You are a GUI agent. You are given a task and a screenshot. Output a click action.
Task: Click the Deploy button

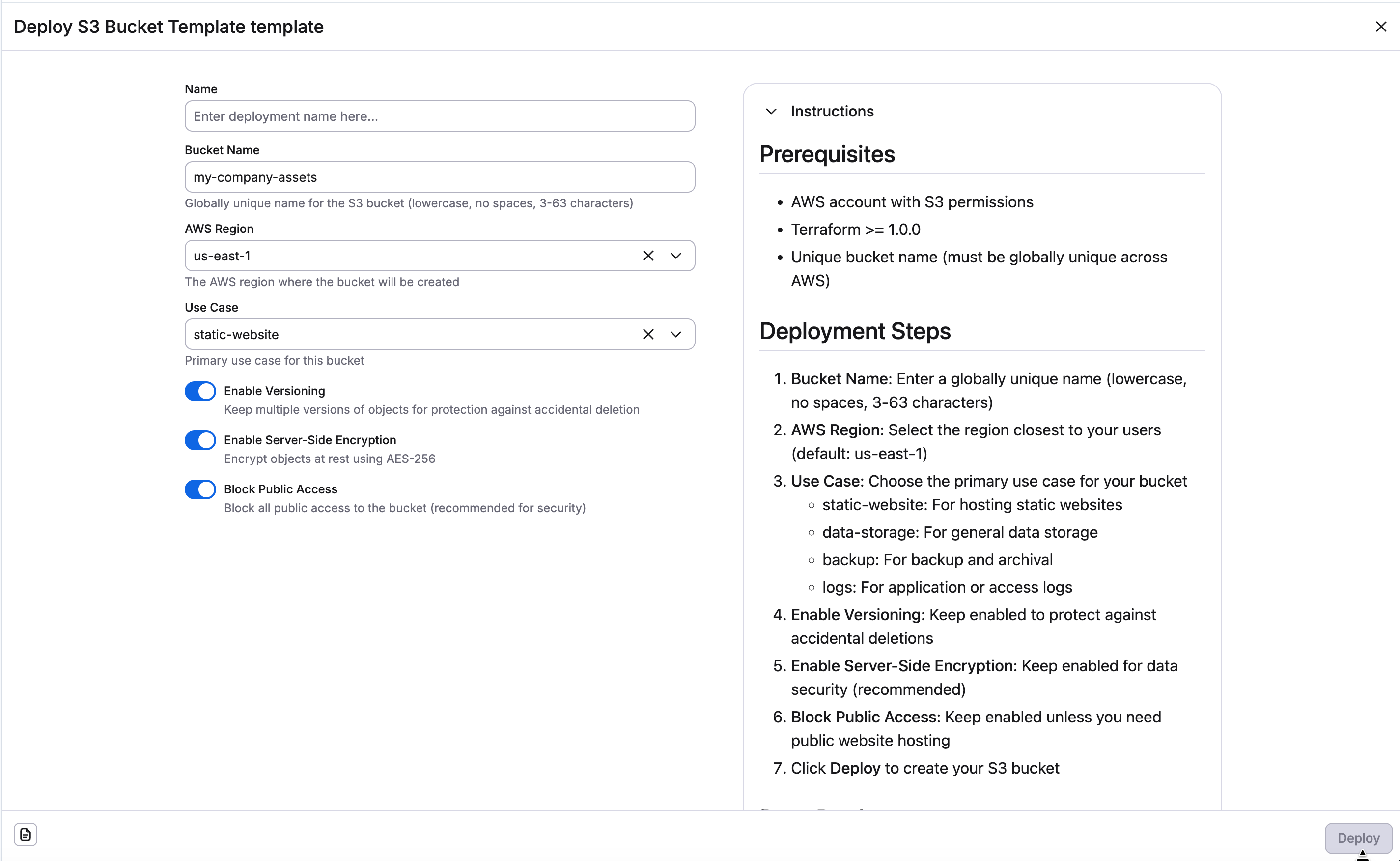pos(1358,837)
